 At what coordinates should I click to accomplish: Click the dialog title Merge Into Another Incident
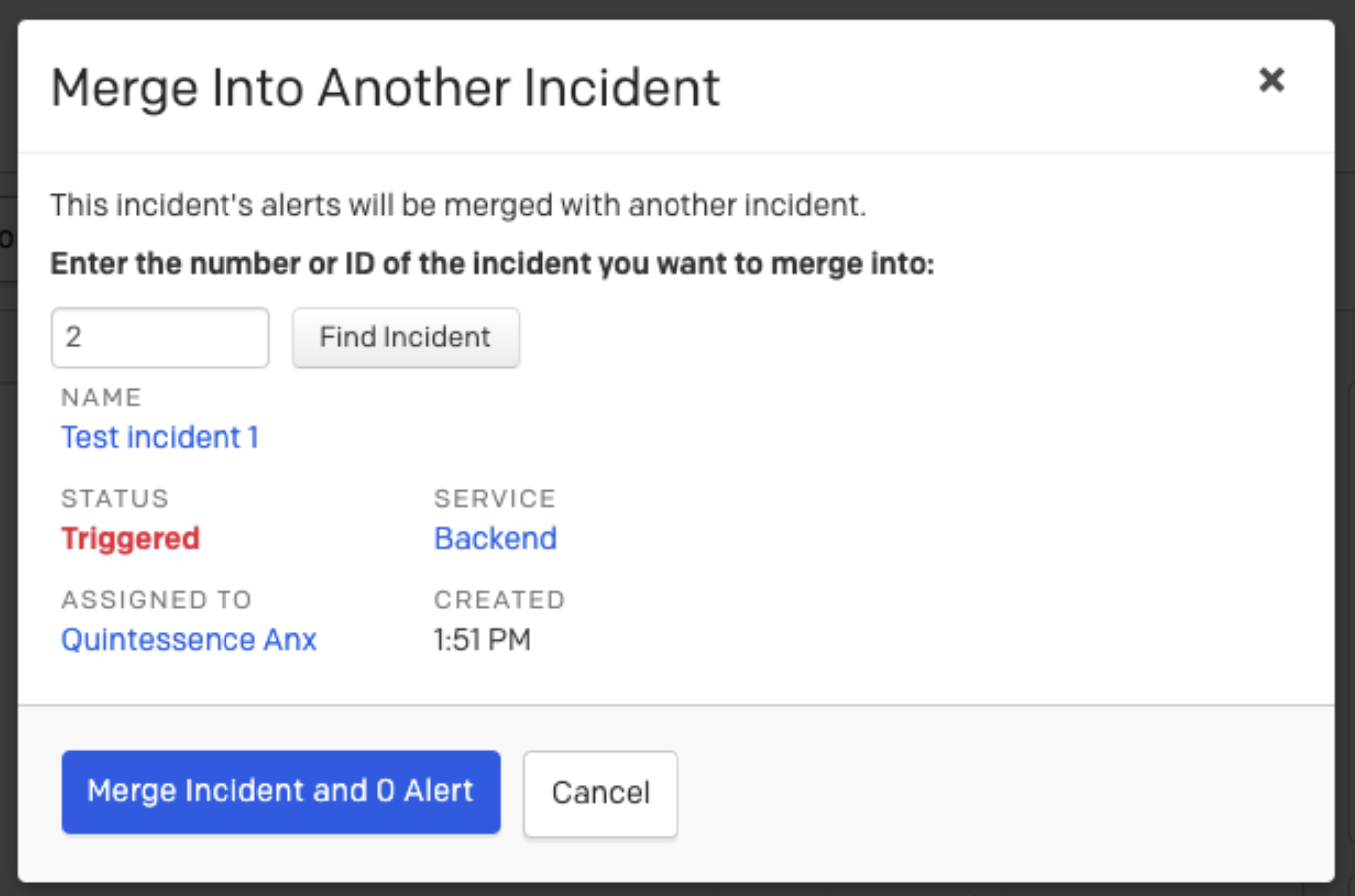[385, 88]
